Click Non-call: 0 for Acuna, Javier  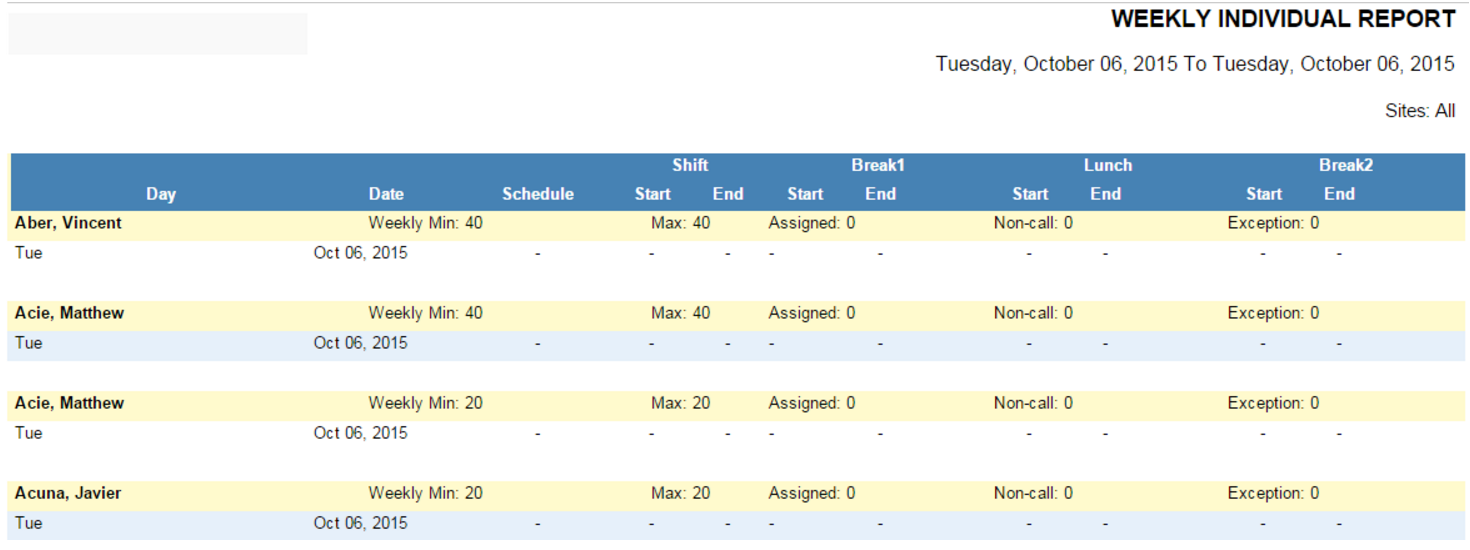click(1033, 493)
